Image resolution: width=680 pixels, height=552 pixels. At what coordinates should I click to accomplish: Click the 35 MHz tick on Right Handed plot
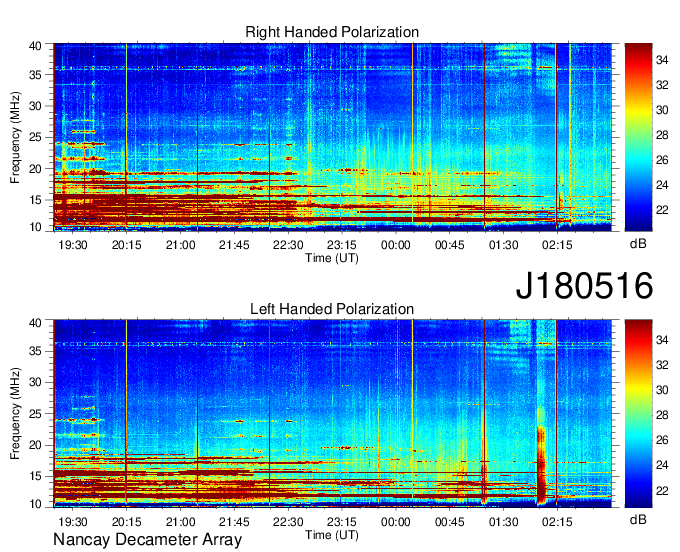click(35, 75)
